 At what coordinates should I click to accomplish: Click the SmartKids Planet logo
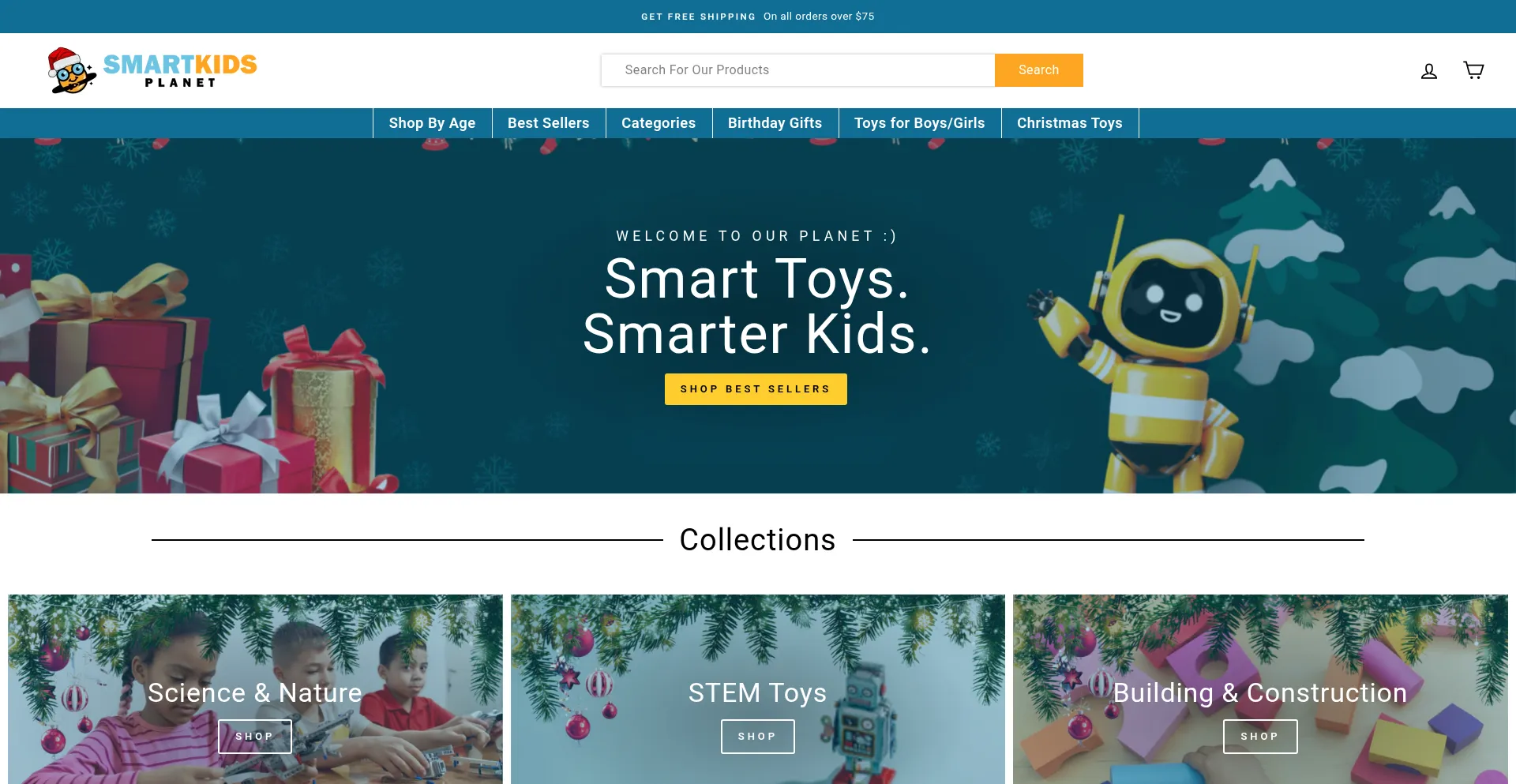pyautogui.click(x=152, y=70)
